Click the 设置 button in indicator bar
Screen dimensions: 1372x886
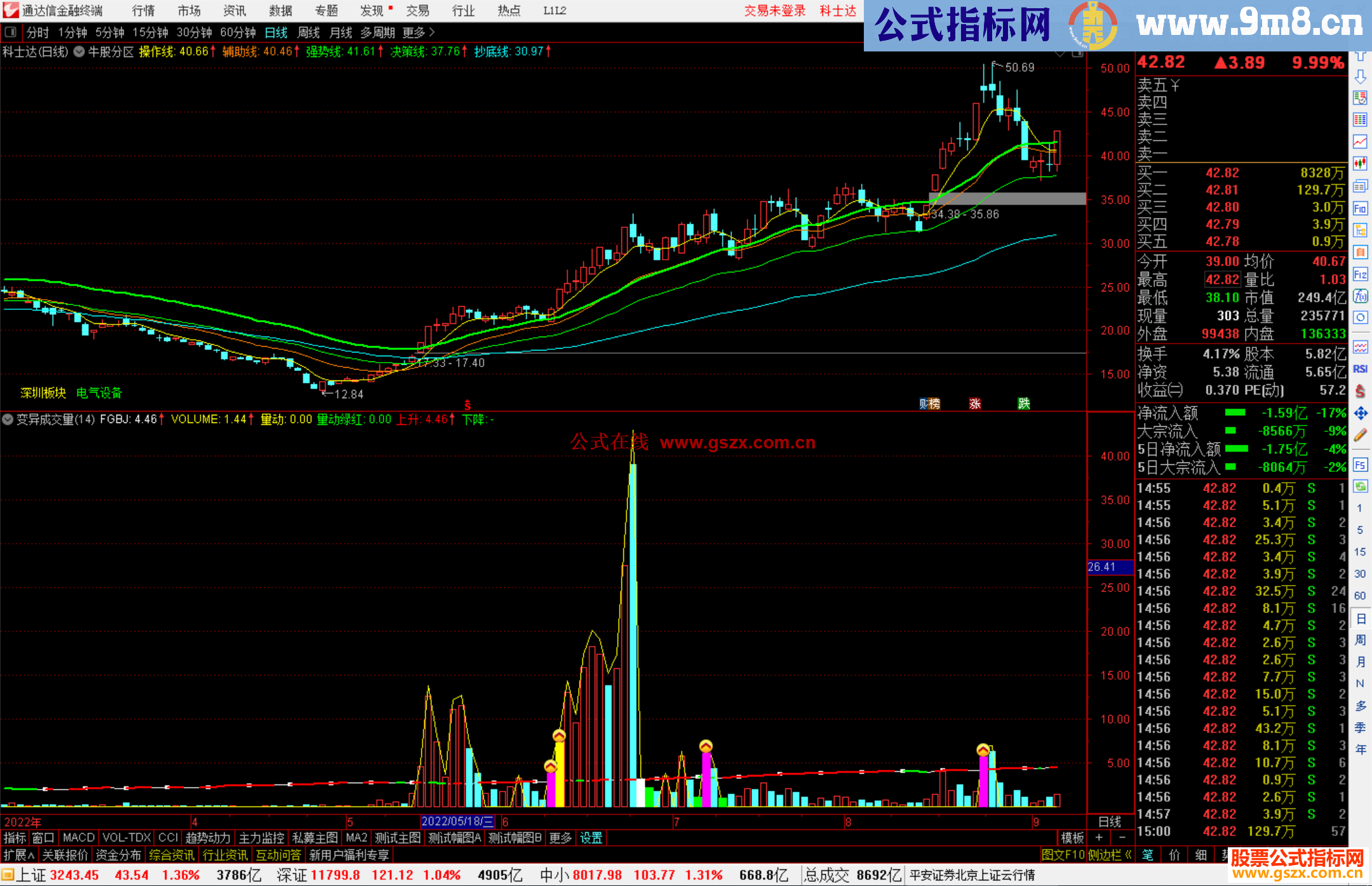[591, 838]
